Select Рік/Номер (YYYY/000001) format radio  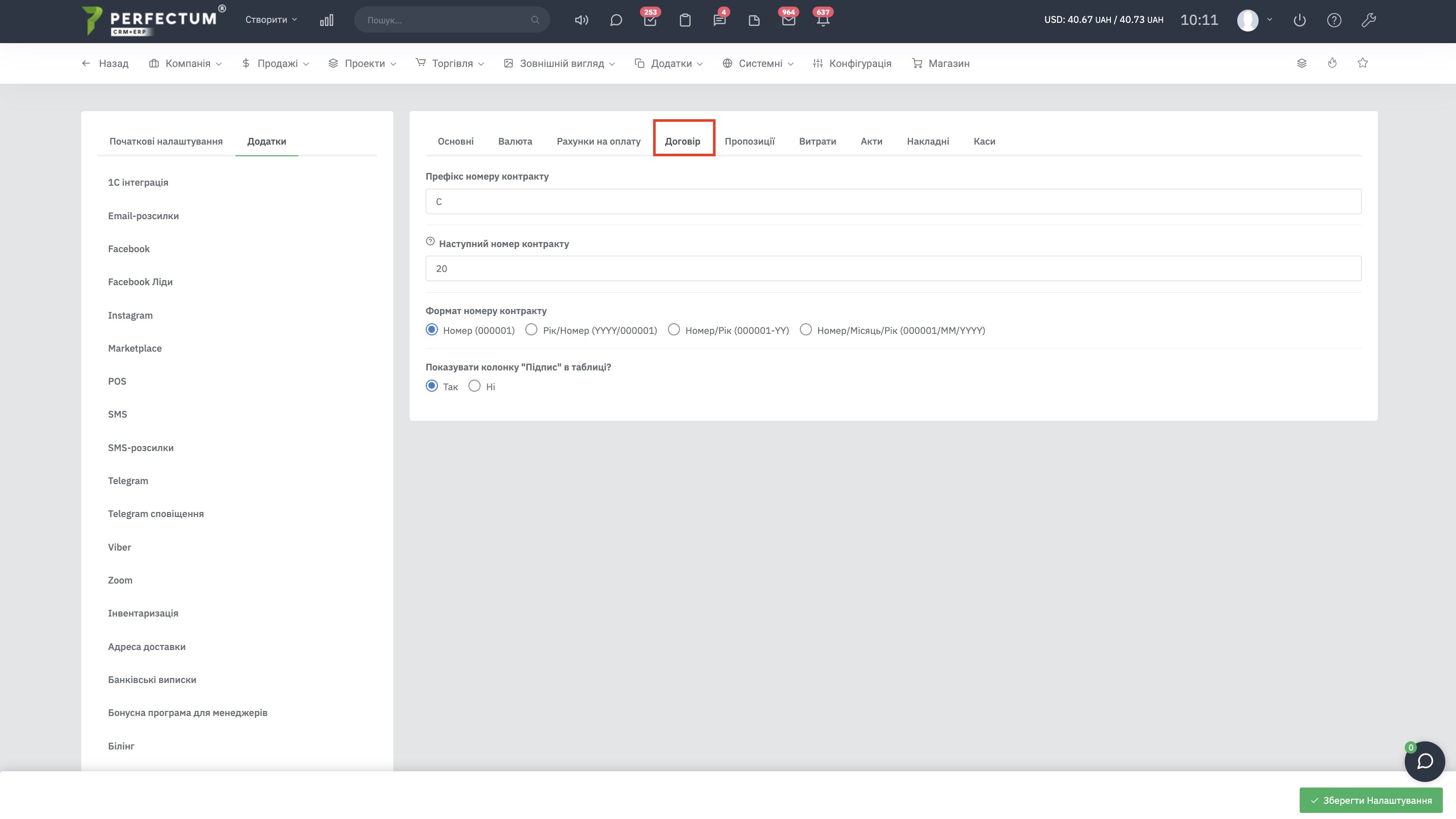(531, 329)
